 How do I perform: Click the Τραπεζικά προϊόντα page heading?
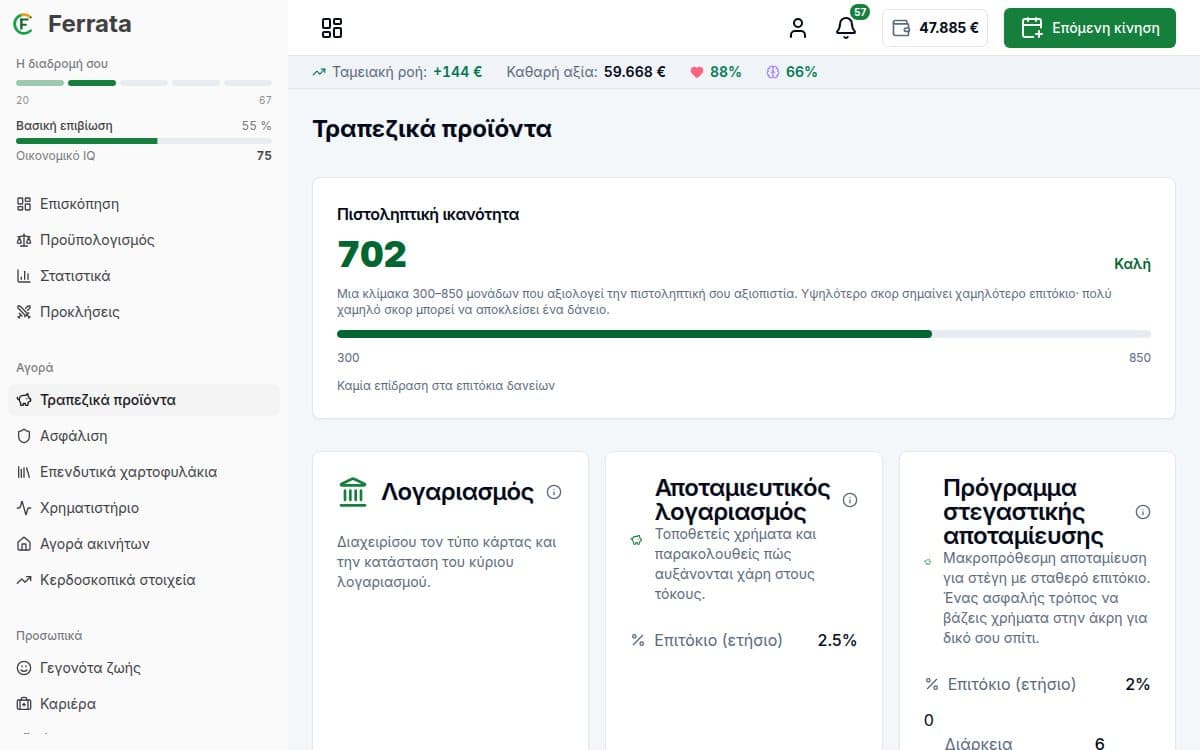(x=432, y=129)
